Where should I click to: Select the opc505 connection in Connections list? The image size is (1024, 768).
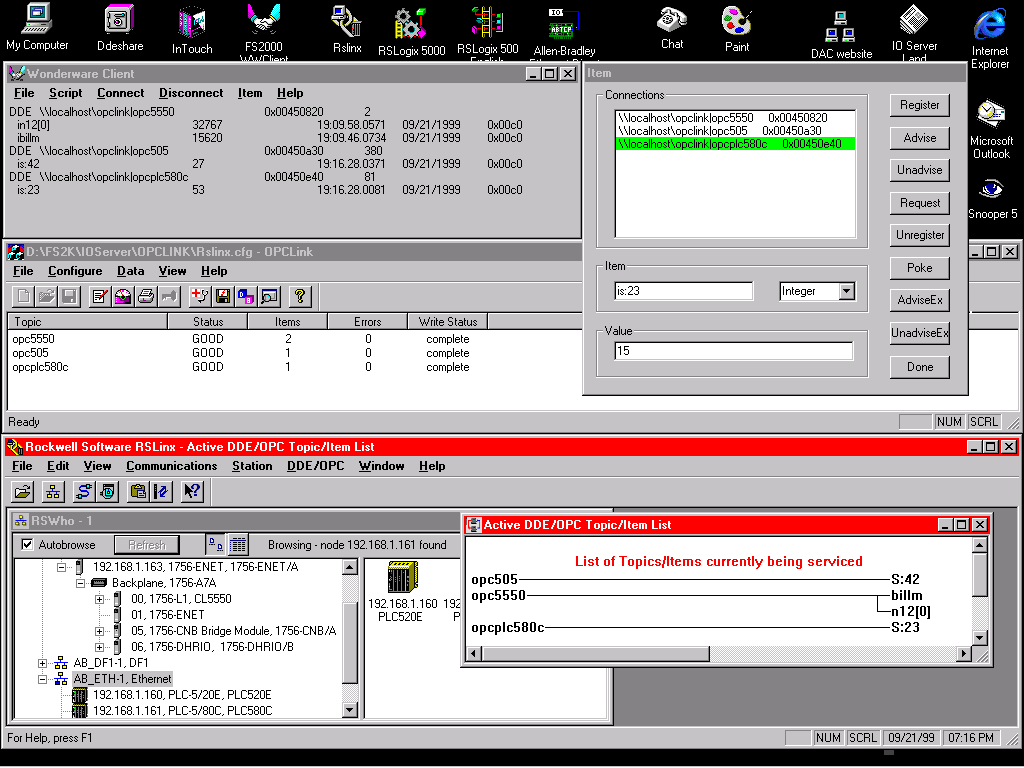[735, 131]
